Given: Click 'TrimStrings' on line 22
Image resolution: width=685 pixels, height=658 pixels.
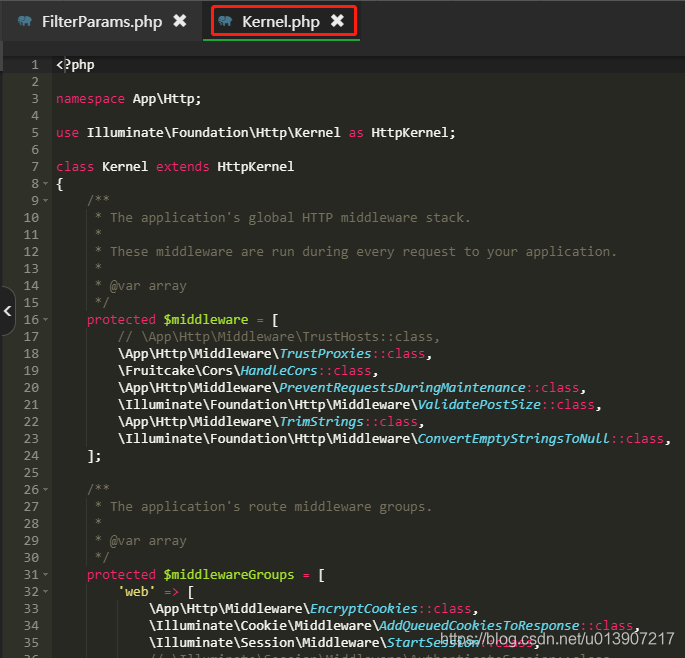Looking at the screenshot, I should [321, 422].
